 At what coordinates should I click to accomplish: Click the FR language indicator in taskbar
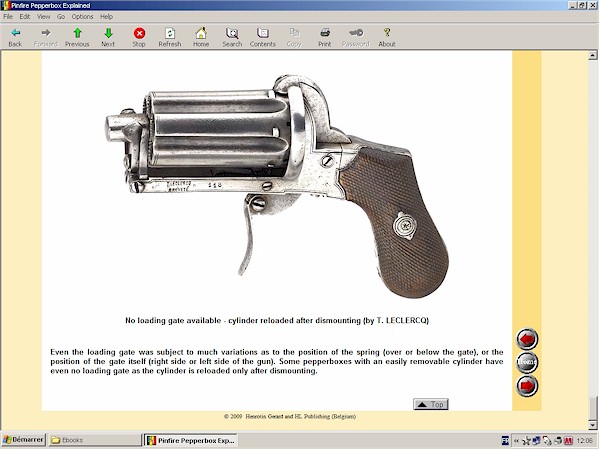[505, 440]
